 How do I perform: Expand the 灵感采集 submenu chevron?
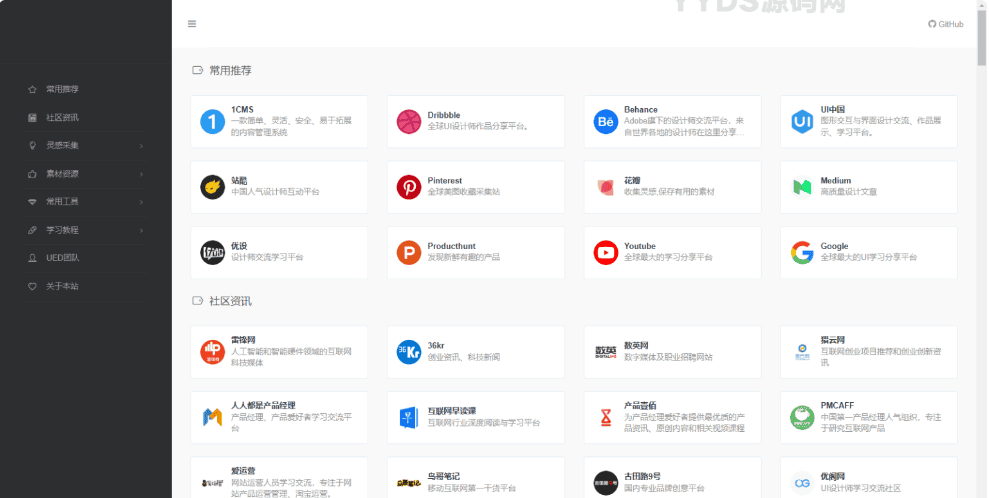tap(141, 146)
